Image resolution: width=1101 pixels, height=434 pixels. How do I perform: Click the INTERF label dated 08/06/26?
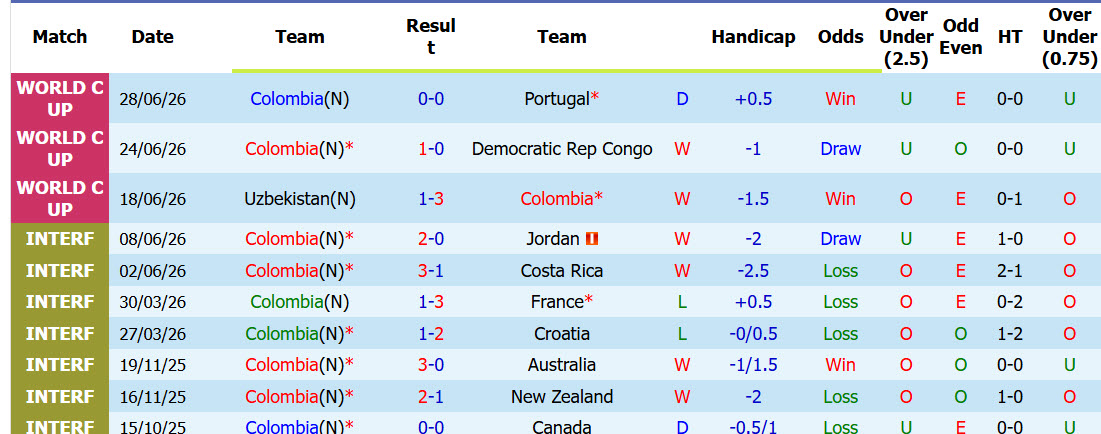[x=60, y=239]
